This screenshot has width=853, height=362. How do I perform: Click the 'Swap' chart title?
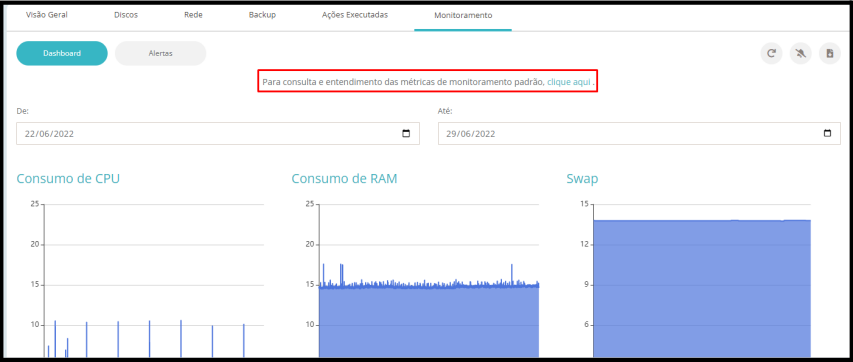[x=582, y=179]
